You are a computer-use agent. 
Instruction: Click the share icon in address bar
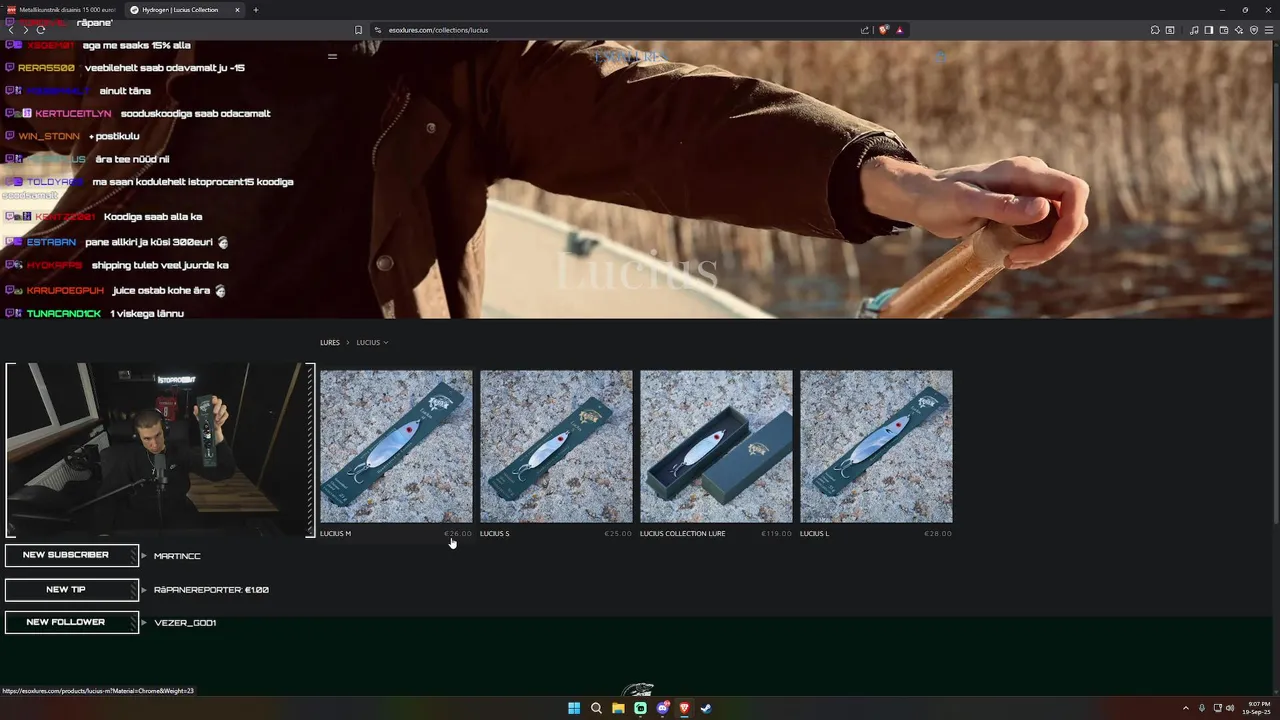point(865,30)
